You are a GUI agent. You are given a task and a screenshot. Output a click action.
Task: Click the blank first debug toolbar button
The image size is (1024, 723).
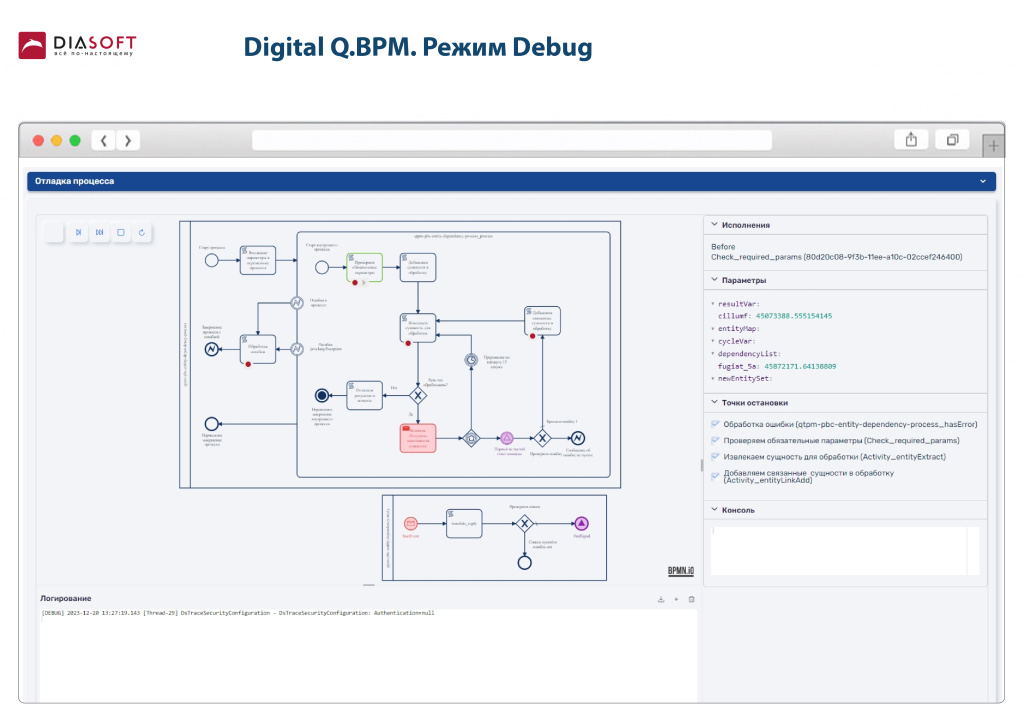click(x=54, y=233)
